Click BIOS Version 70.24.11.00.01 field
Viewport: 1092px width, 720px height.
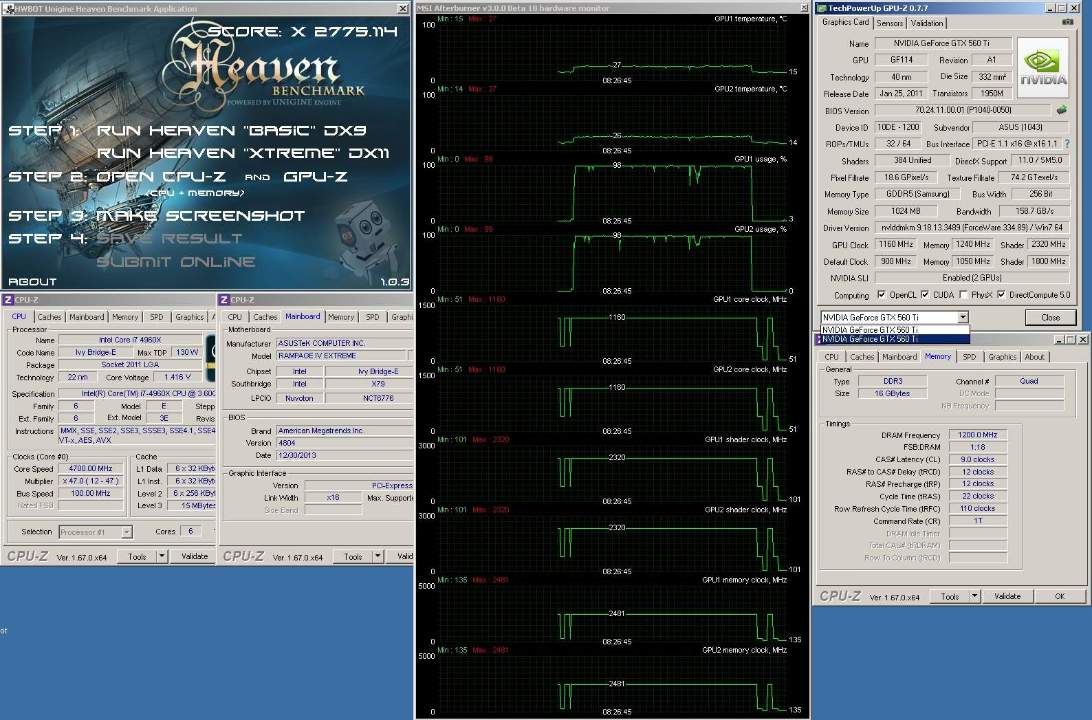(x=963, y=110)
